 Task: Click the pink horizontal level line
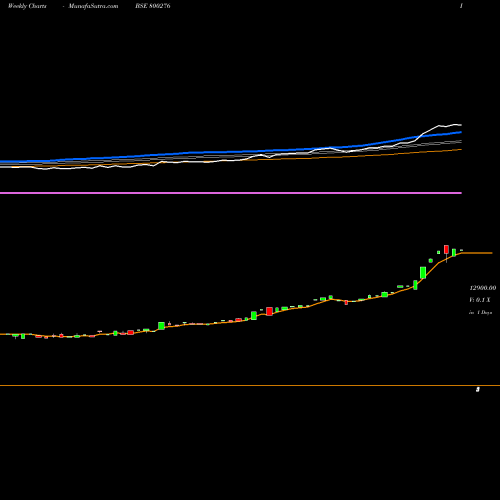pos(231,193)
